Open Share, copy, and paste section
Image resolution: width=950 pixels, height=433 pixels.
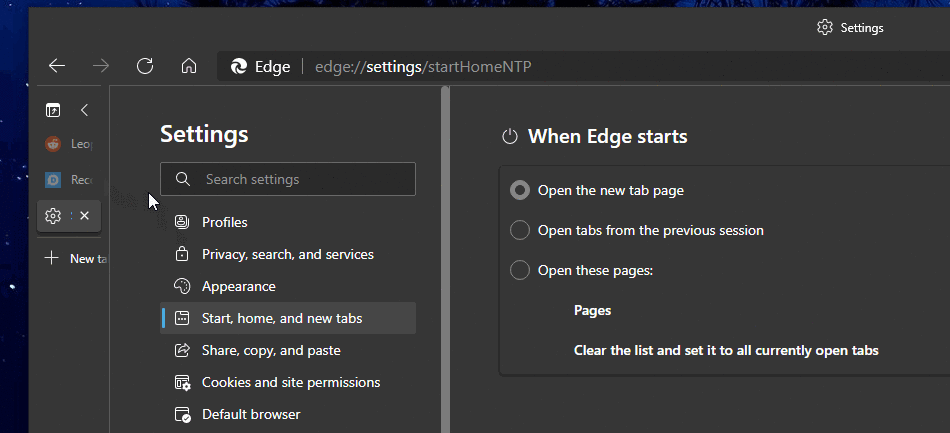point(288,351)
